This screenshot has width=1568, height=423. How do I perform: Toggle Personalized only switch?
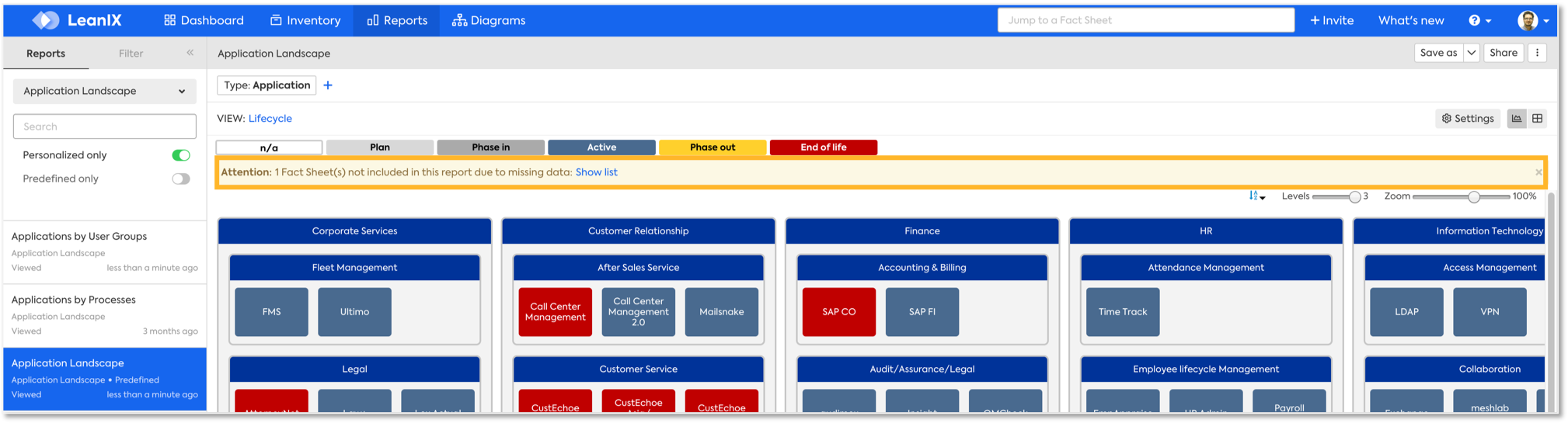click(181, 155)
